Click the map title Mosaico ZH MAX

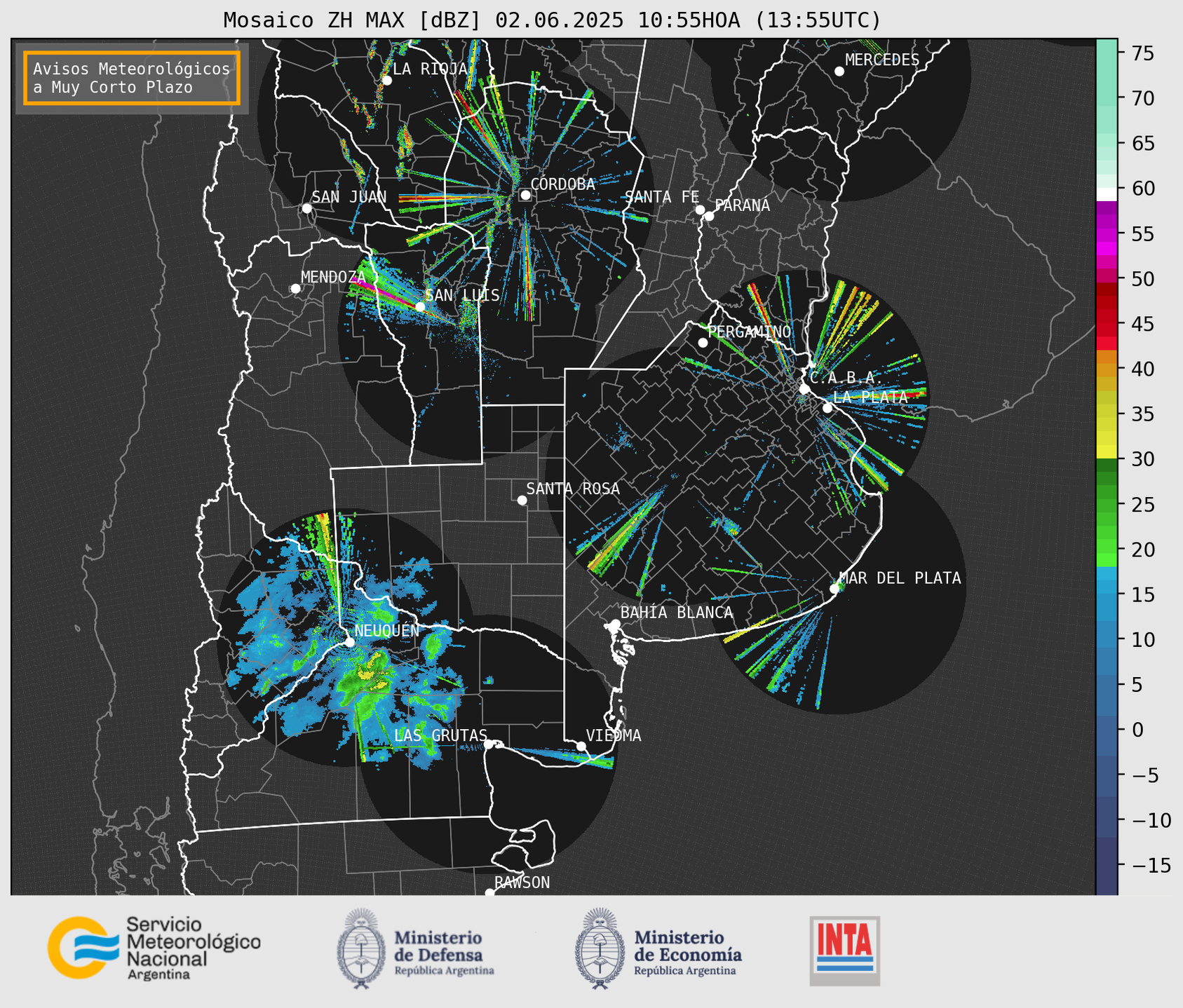(x=551, y=20)
